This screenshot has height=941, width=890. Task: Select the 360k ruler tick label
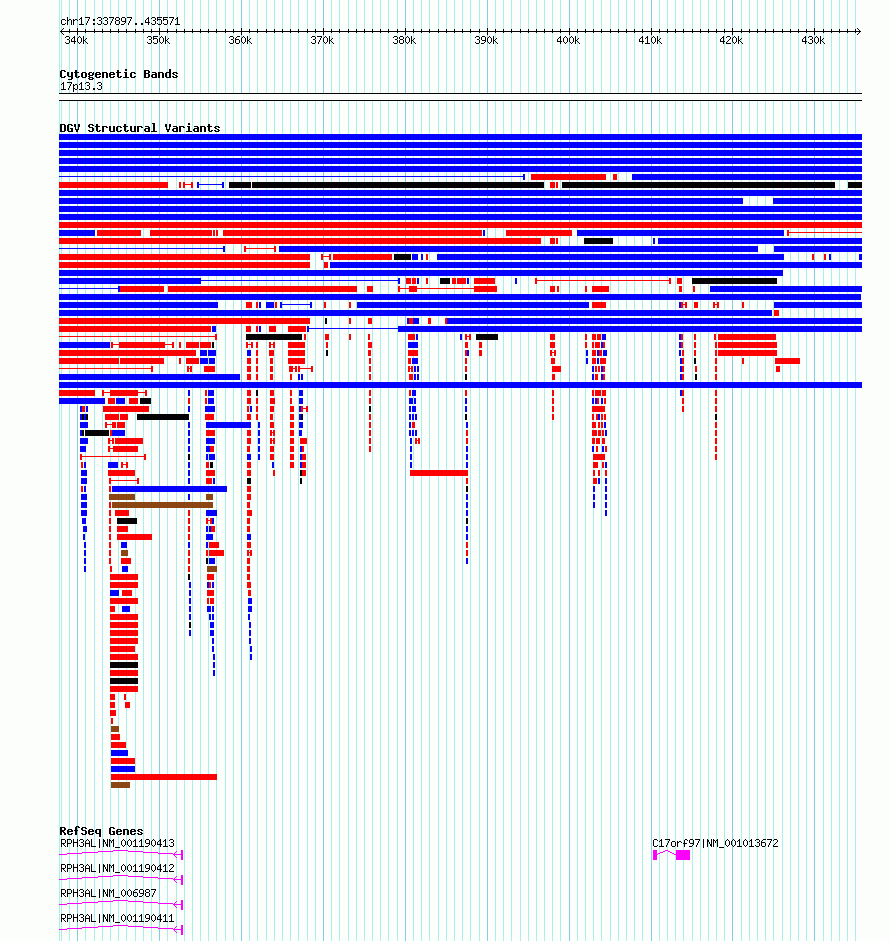(240, 40)
